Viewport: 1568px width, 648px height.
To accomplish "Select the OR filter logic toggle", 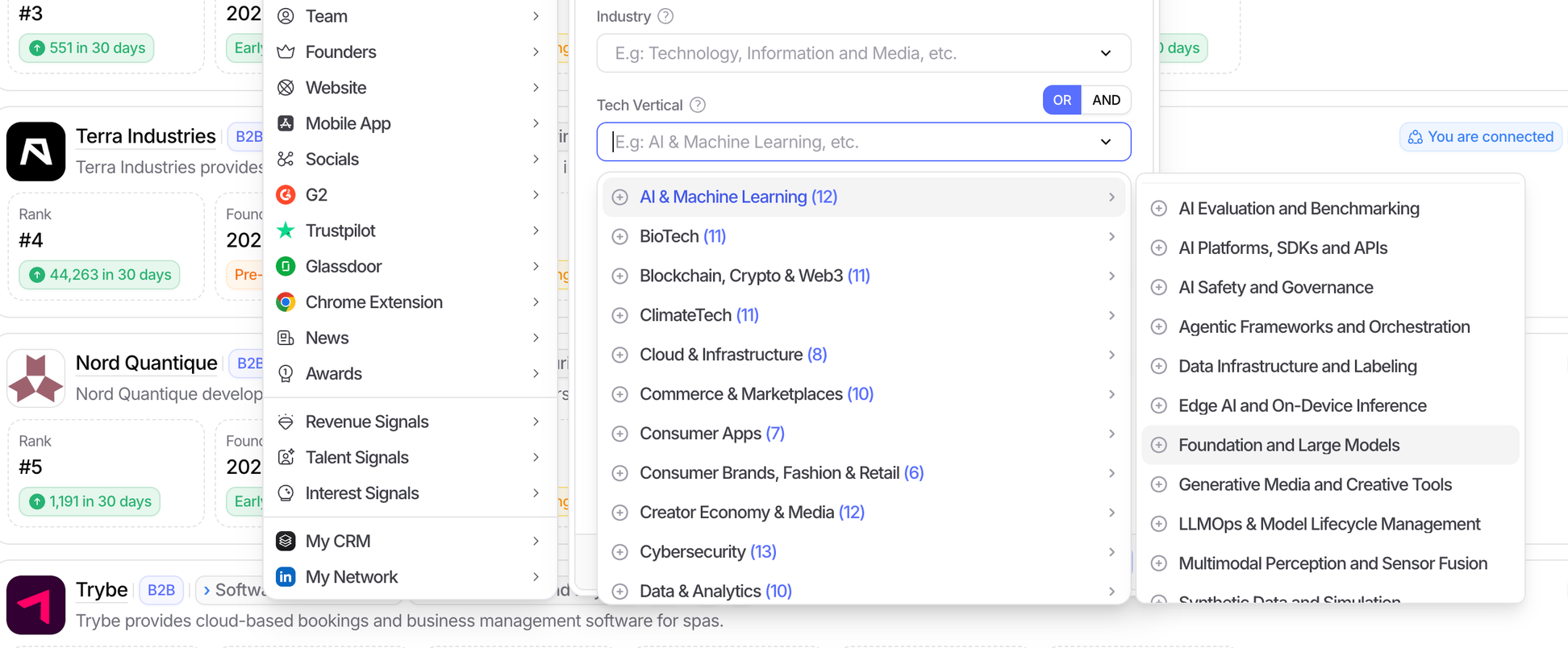I will [x=1061, y=100].
